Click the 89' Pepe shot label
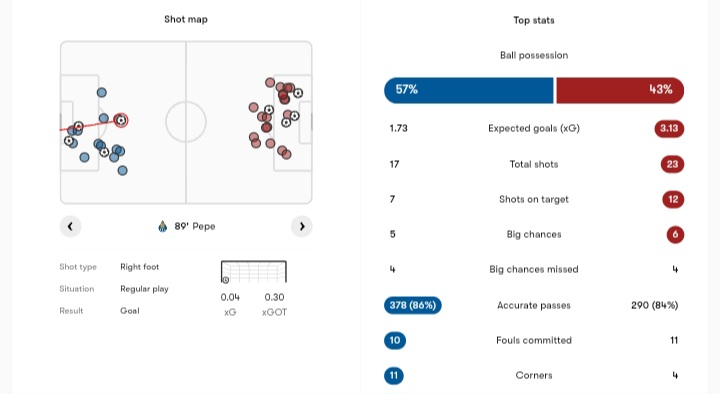 tap(195, 226)
